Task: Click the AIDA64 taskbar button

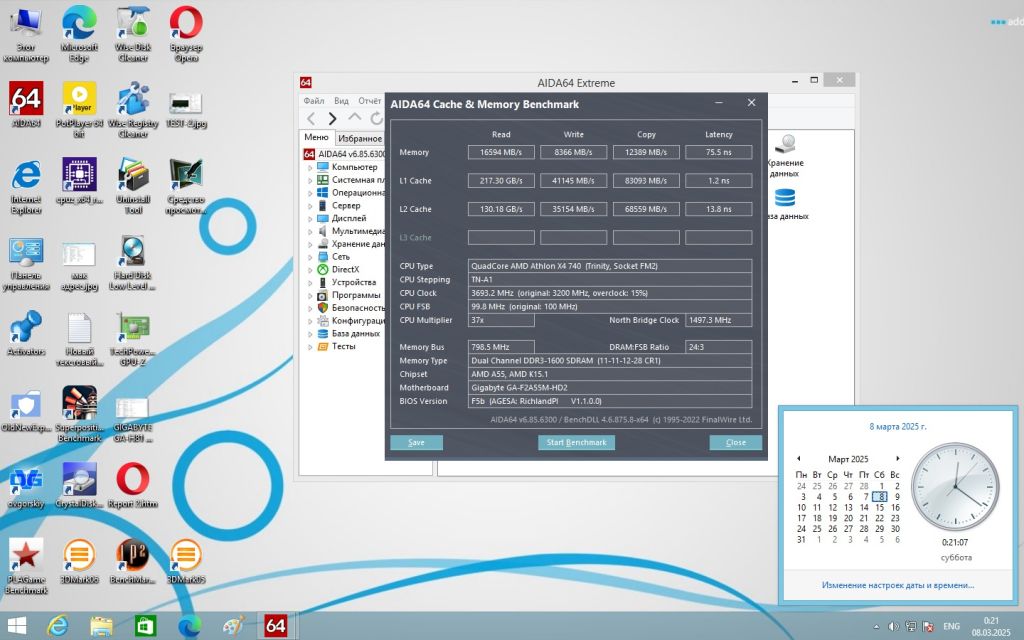Action: tap(276, 626)
